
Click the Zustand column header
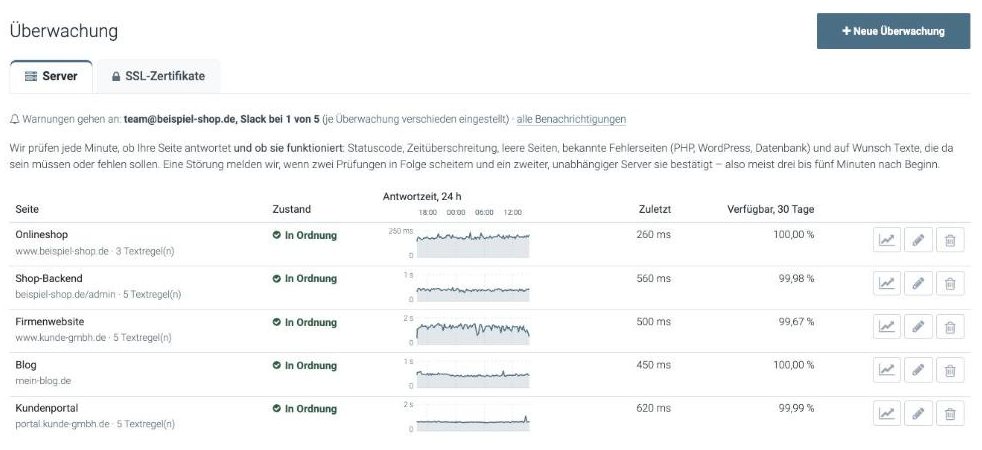click(x=292, y=210)
